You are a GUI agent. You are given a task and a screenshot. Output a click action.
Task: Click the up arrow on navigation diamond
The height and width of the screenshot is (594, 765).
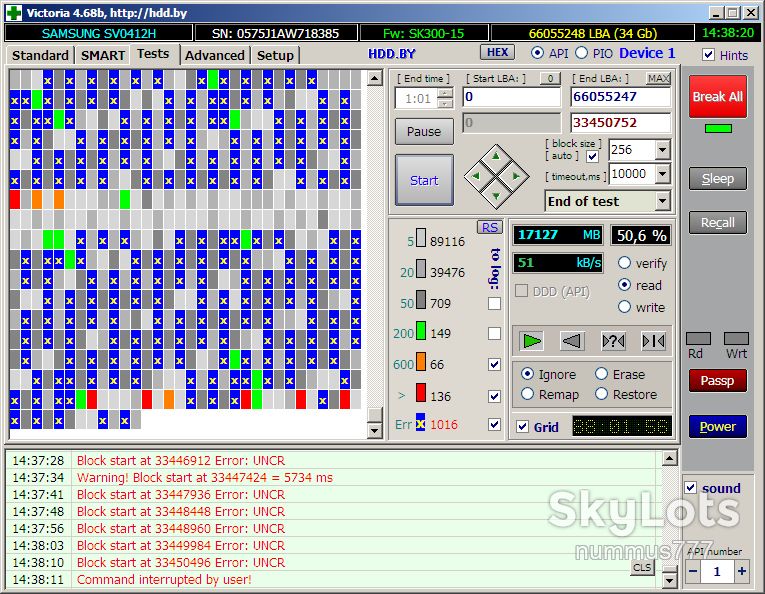pyautogui.click(x=496, y=157)
